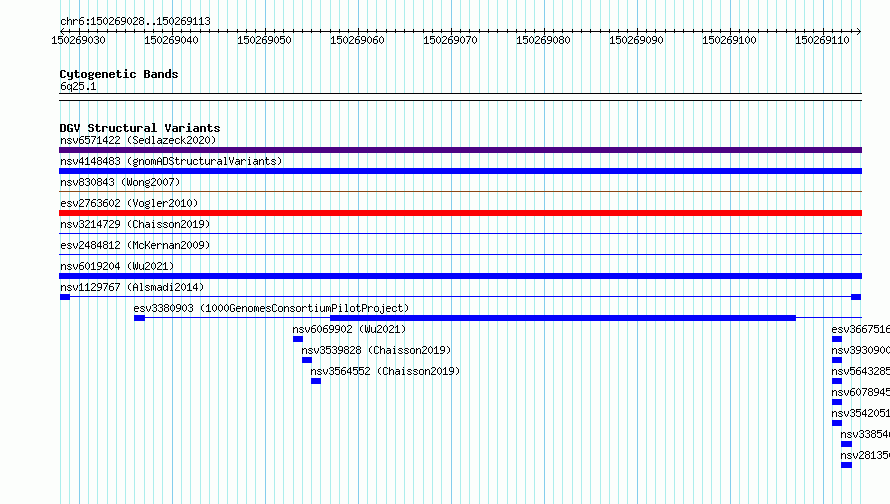Click the thick blue bar under nsv6019204
The width and height of the screenshot is (890, 504).
460,276
